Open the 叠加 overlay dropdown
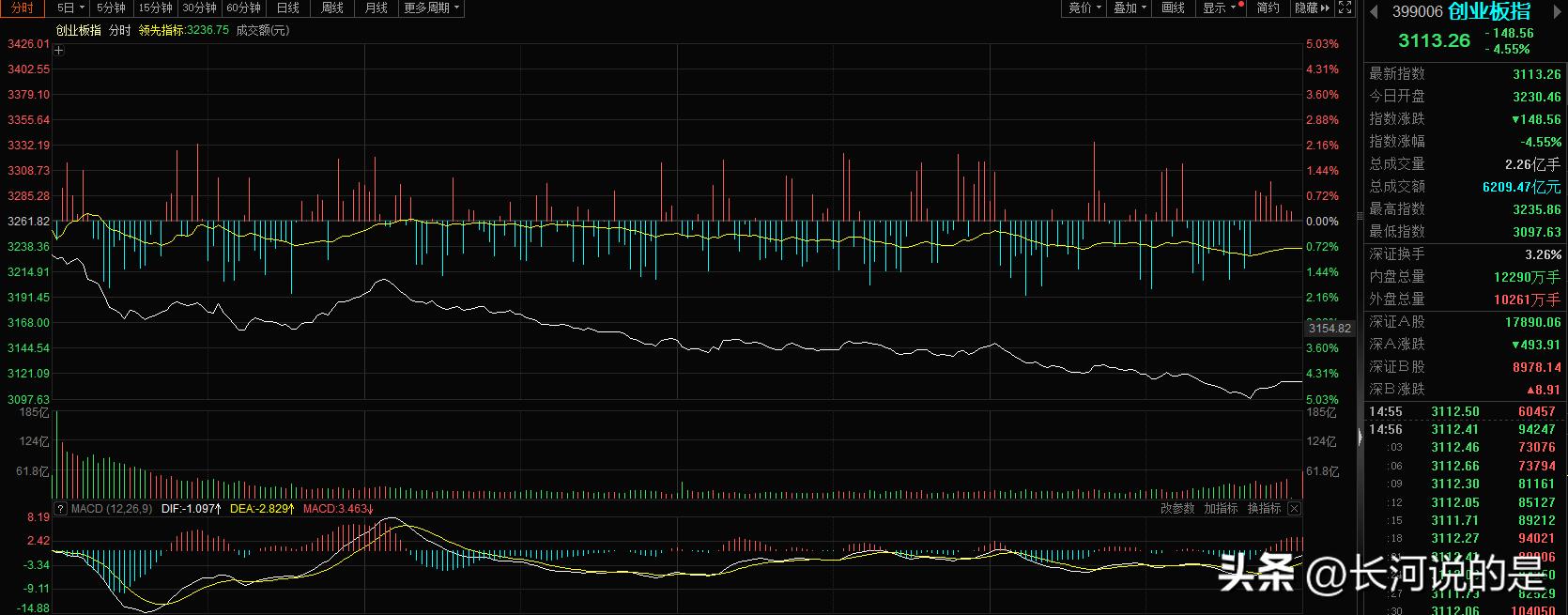This screenshot has height=615, width=1568. tap(1130, 8)
